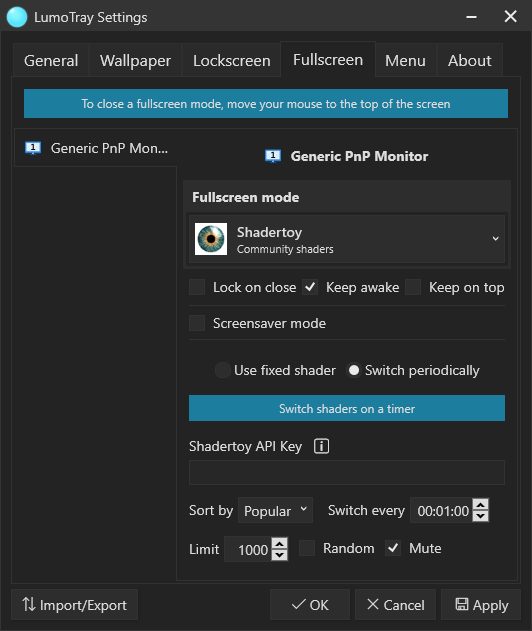Click the Apply button
Screen dimensions: 532x631
(481, 605)
